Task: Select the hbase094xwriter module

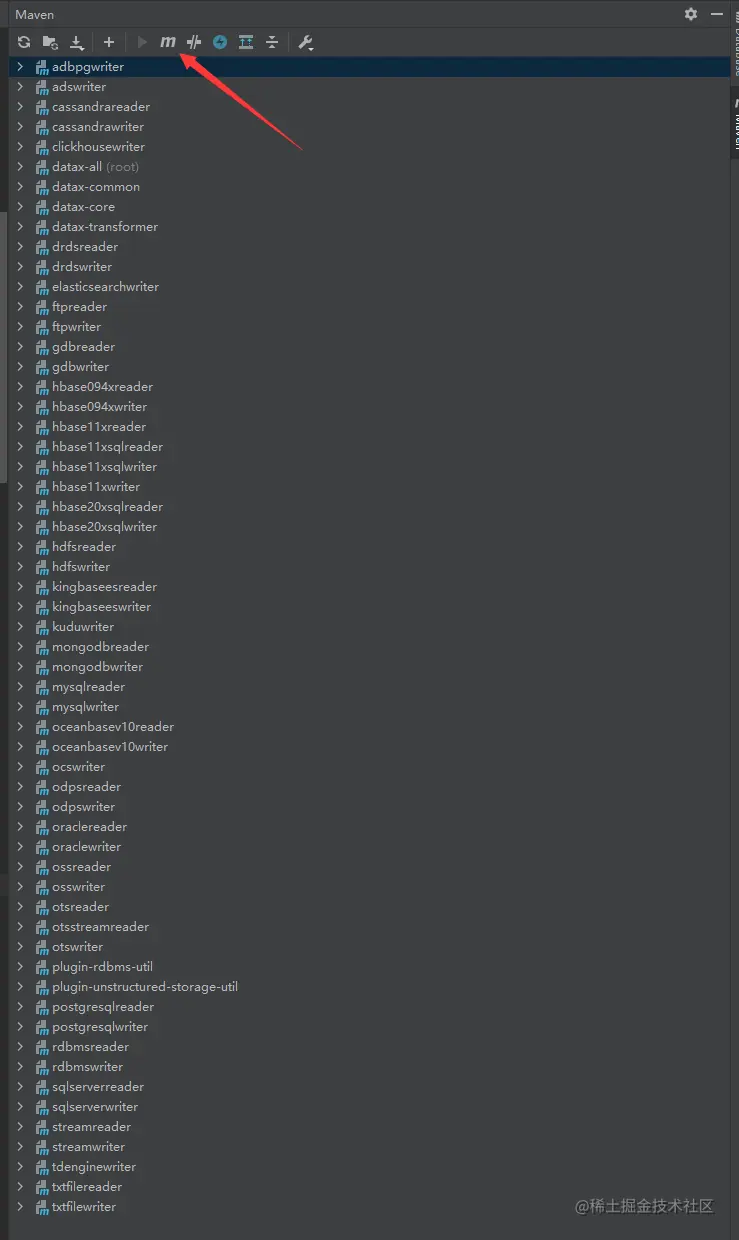Action: tap(100, 407)
